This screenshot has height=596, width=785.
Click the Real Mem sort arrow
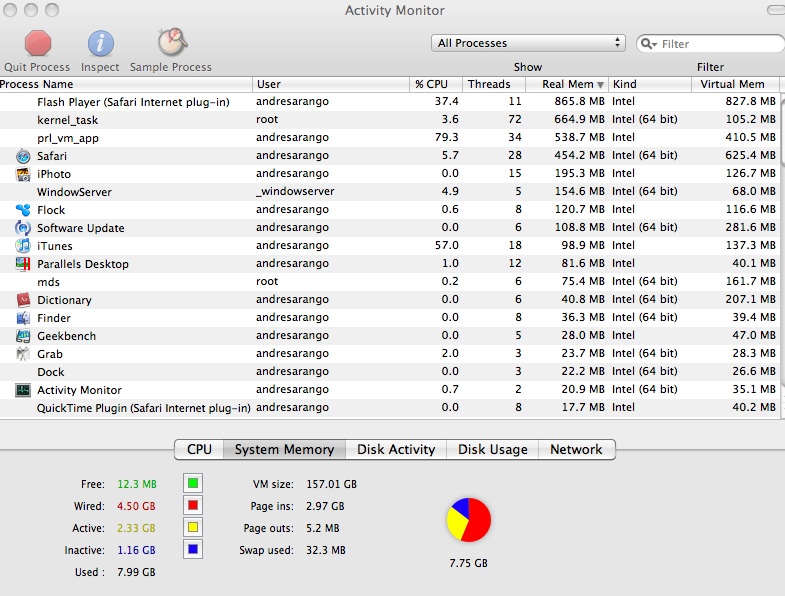click(x=600, y=85)
